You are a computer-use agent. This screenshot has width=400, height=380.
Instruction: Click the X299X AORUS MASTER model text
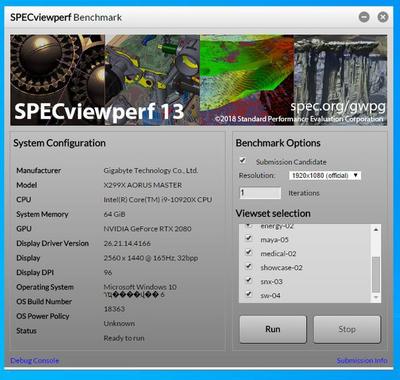(x=143, y=185)
